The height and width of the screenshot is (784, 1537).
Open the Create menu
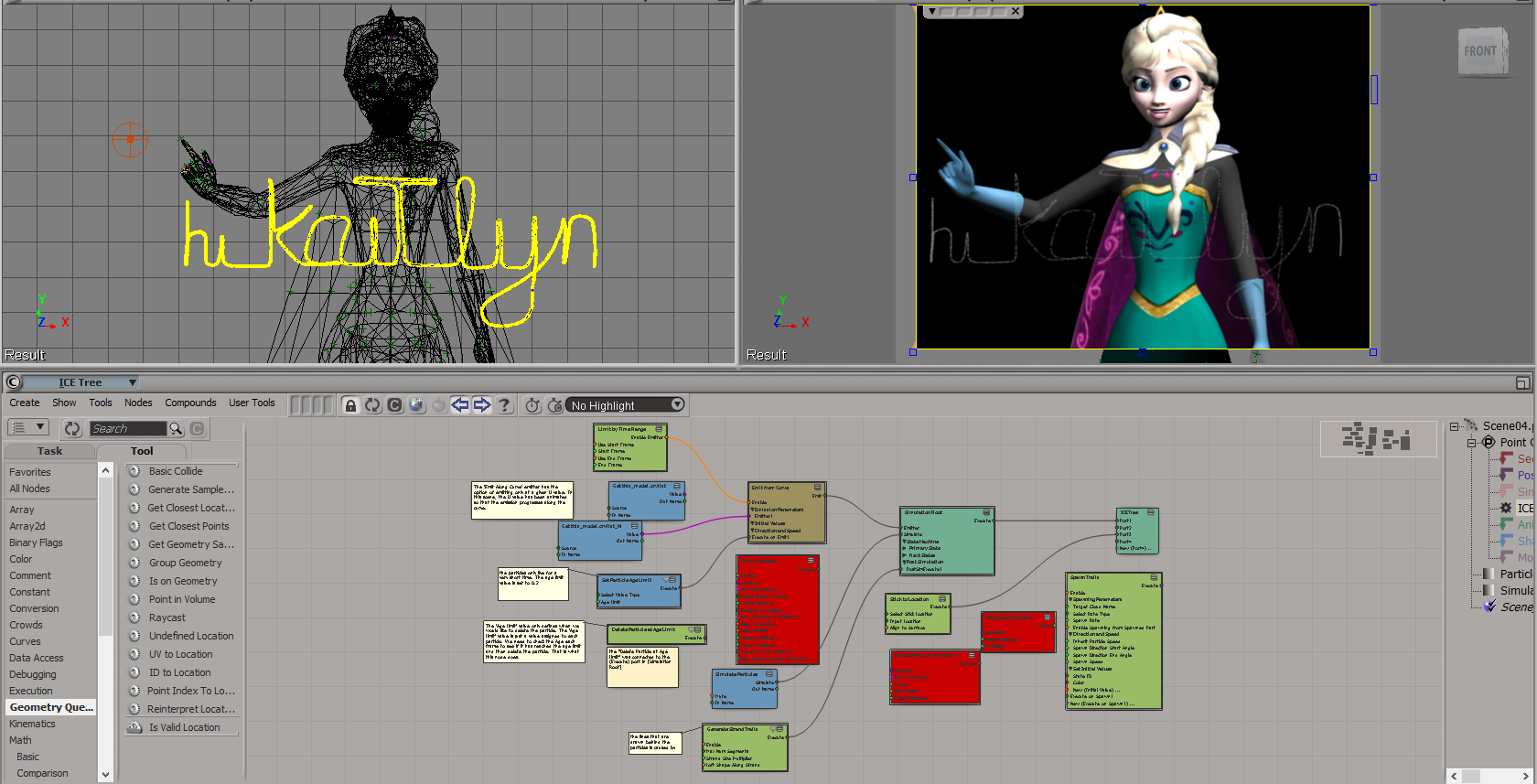[x=25, y=403]
